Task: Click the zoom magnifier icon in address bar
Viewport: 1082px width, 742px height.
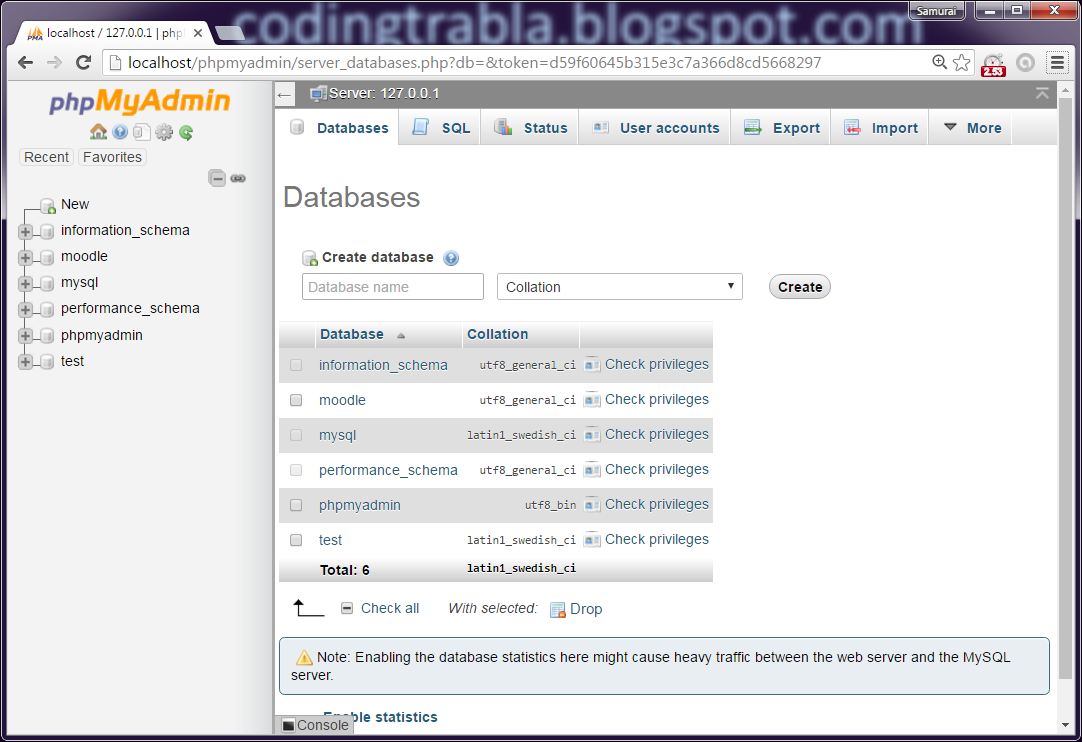Action: [x=939, y=62]
